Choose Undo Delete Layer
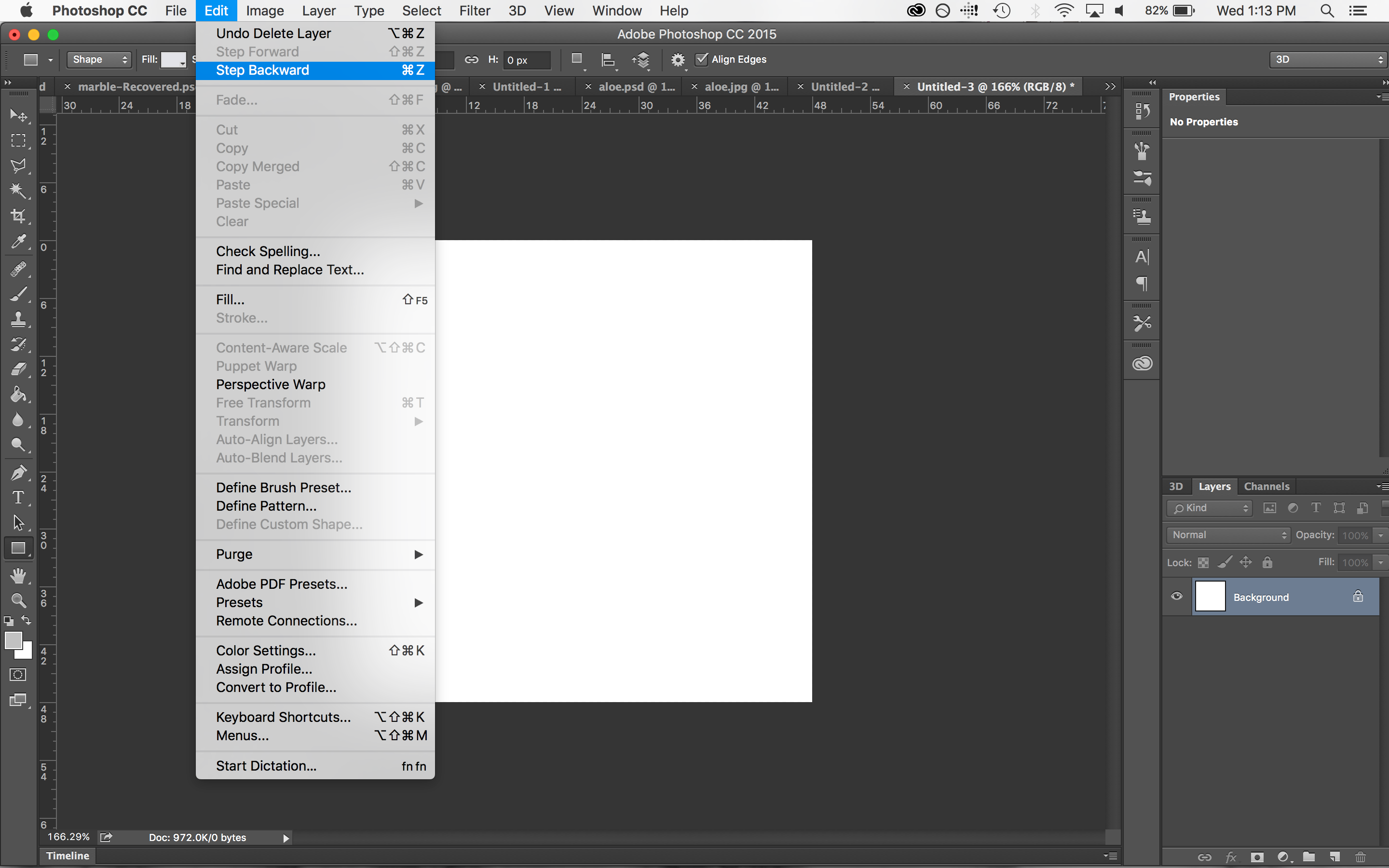The height and width of the screenshot is (868, 1389). point(315,33)
